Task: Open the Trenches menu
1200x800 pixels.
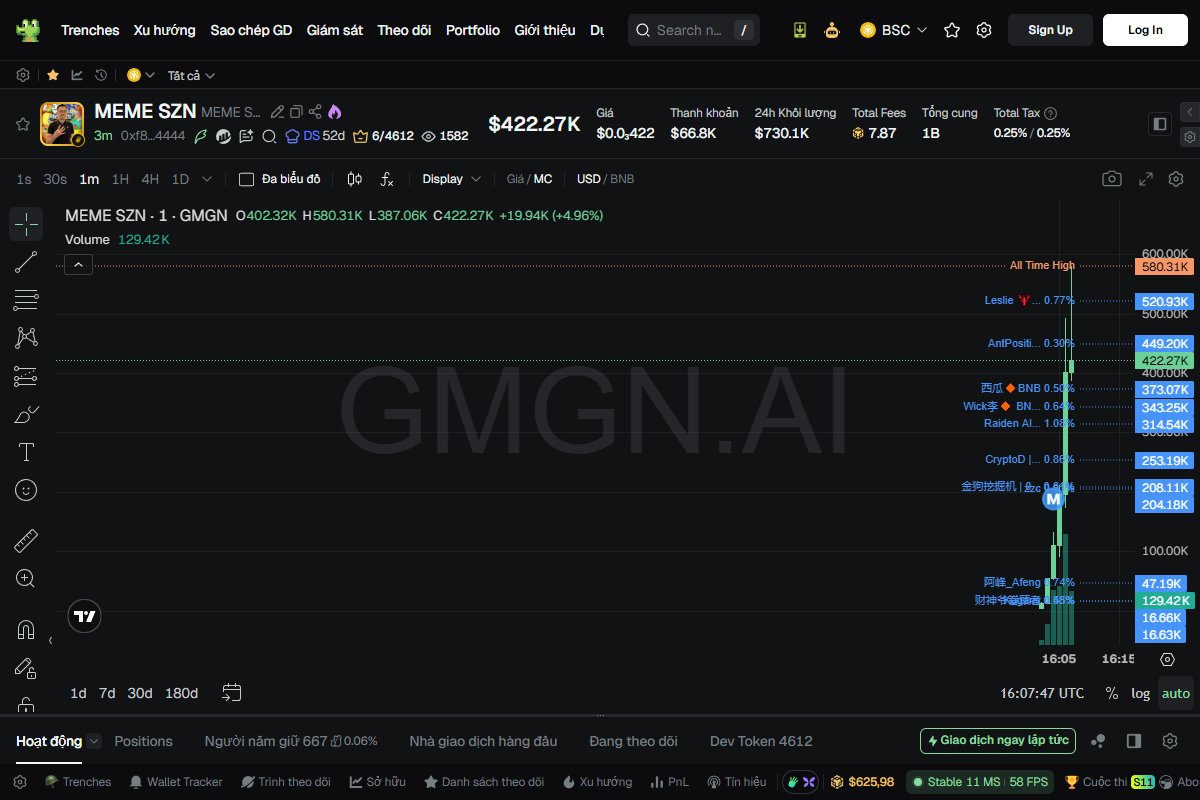Action: pos(90,30)
